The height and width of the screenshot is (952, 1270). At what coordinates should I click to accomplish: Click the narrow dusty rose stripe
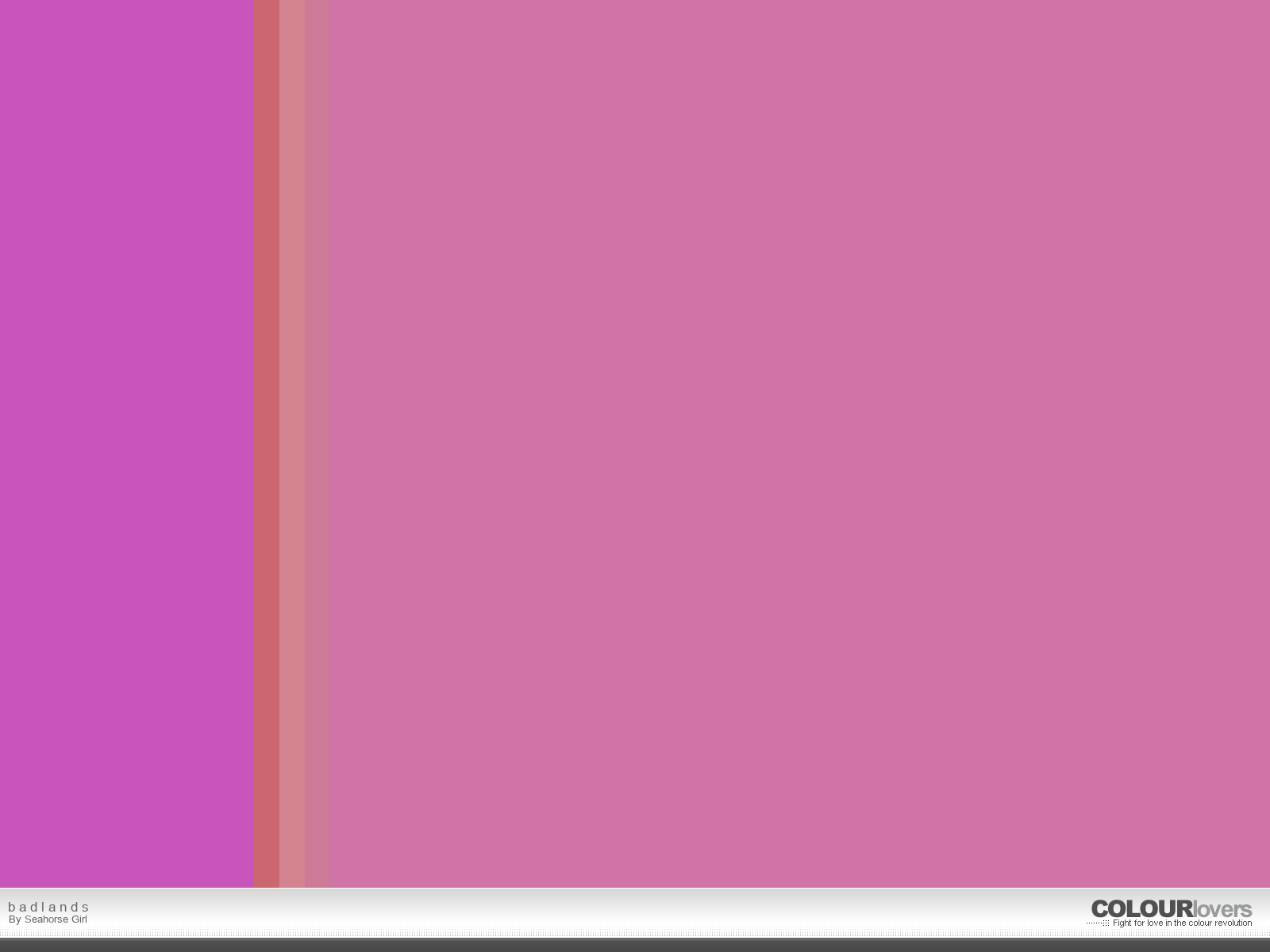click(317, 443)
